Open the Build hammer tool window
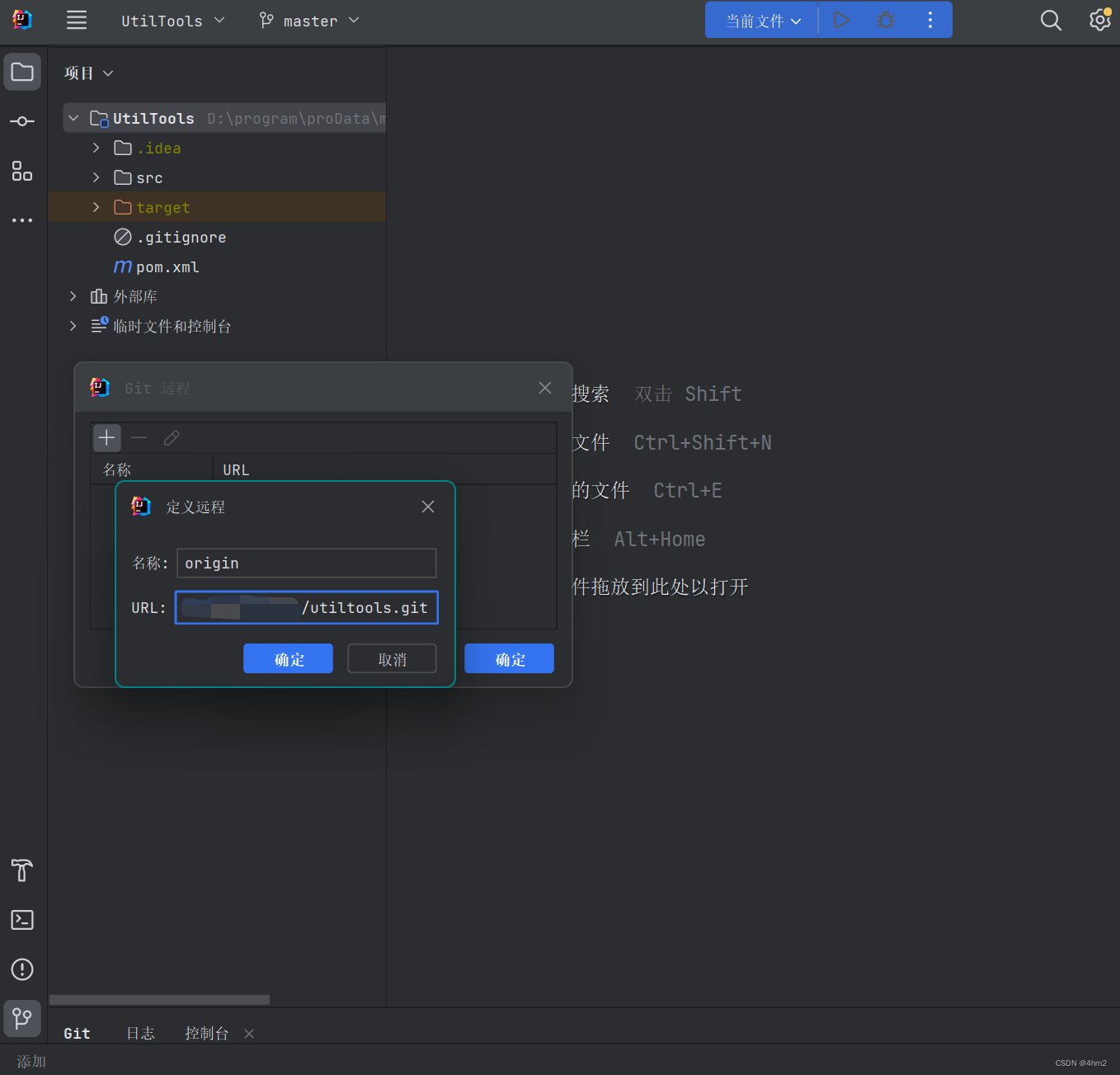 (22, 870)
